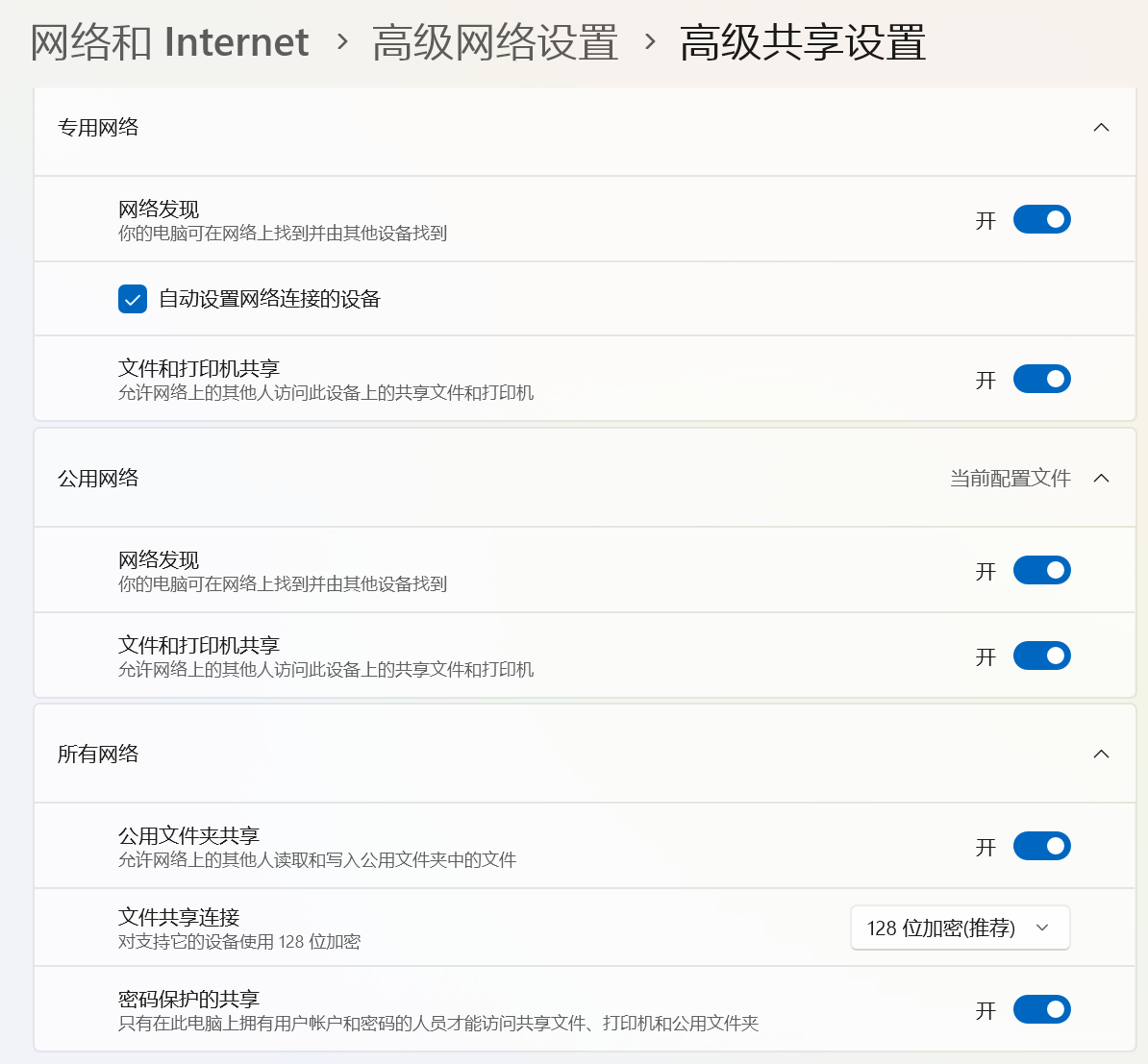Uncheck 自动设置网络连接的设备 checkbox
The height and width of the screenshot is (1064, 1148).
(133, 299)
